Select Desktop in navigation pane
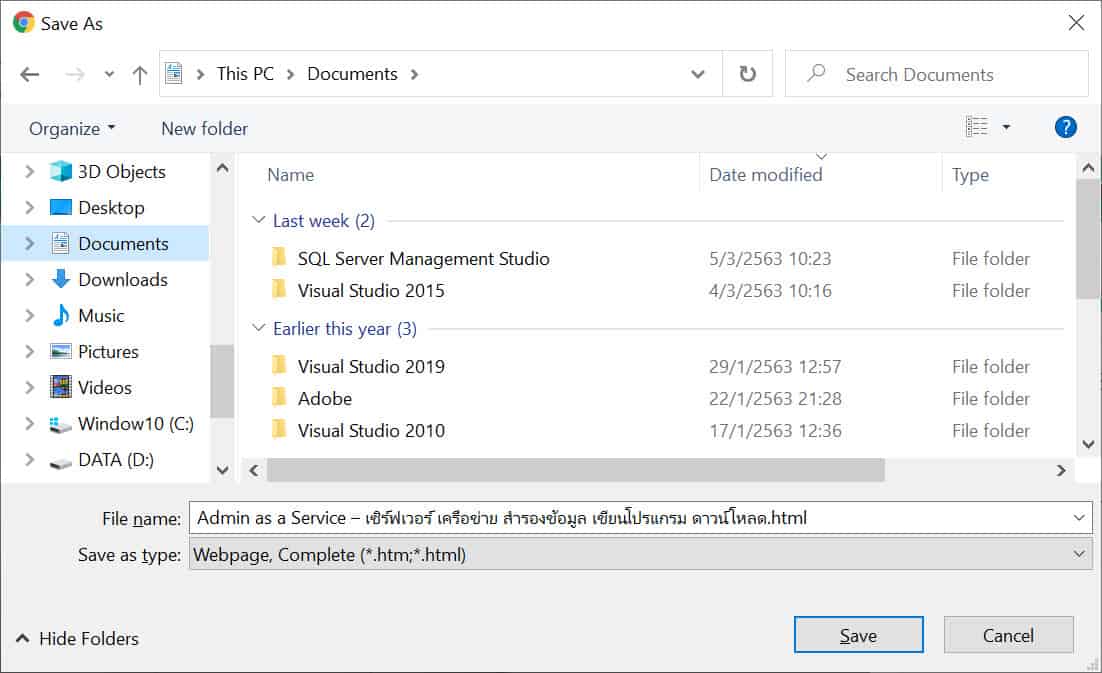Screen dimensions: 1102x673 [x=111, y=207]
